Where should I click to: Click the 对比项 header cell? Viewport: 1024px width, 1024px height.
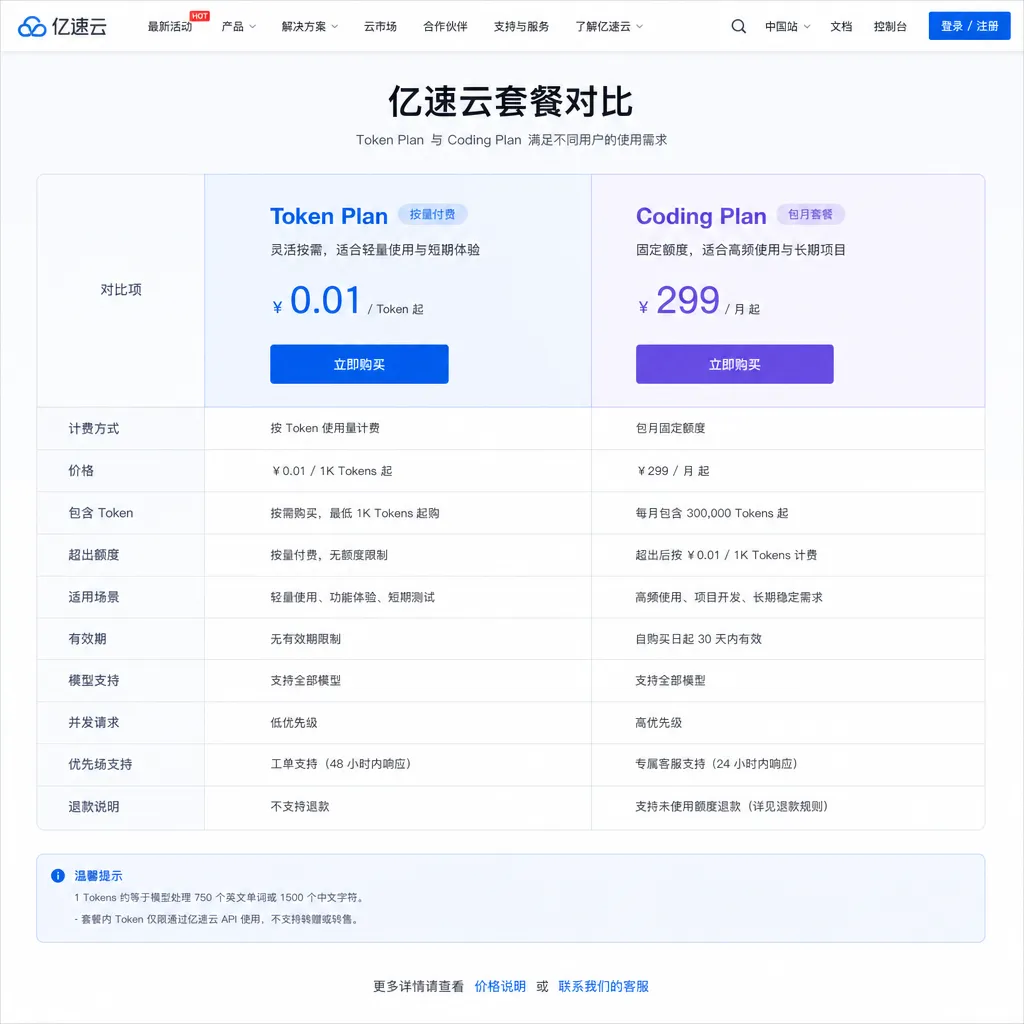[x=121, y=290]
